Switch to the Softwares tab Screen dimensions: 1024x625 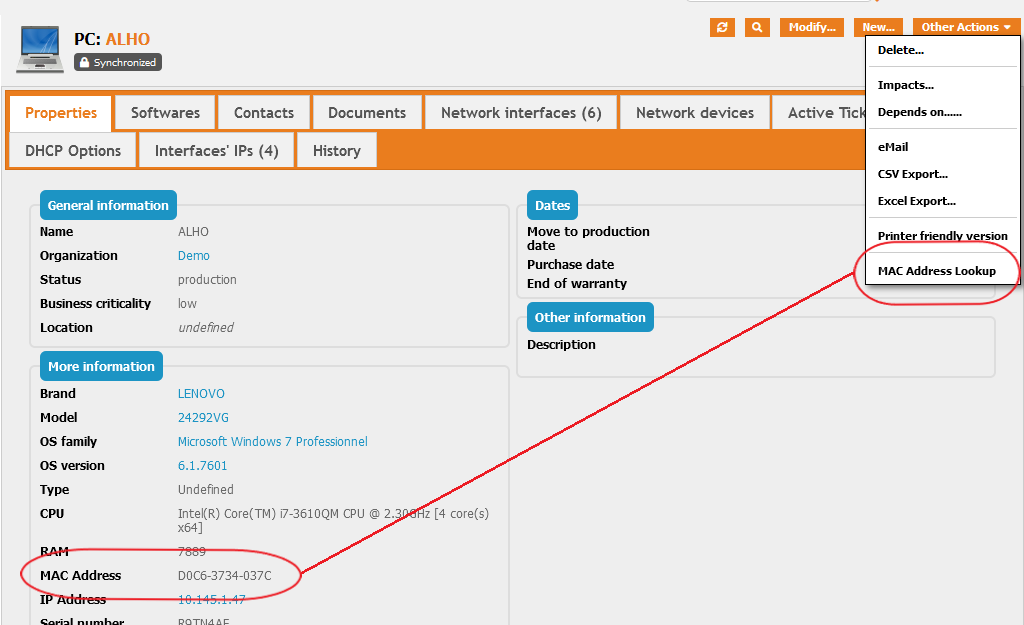pos(165,113)
